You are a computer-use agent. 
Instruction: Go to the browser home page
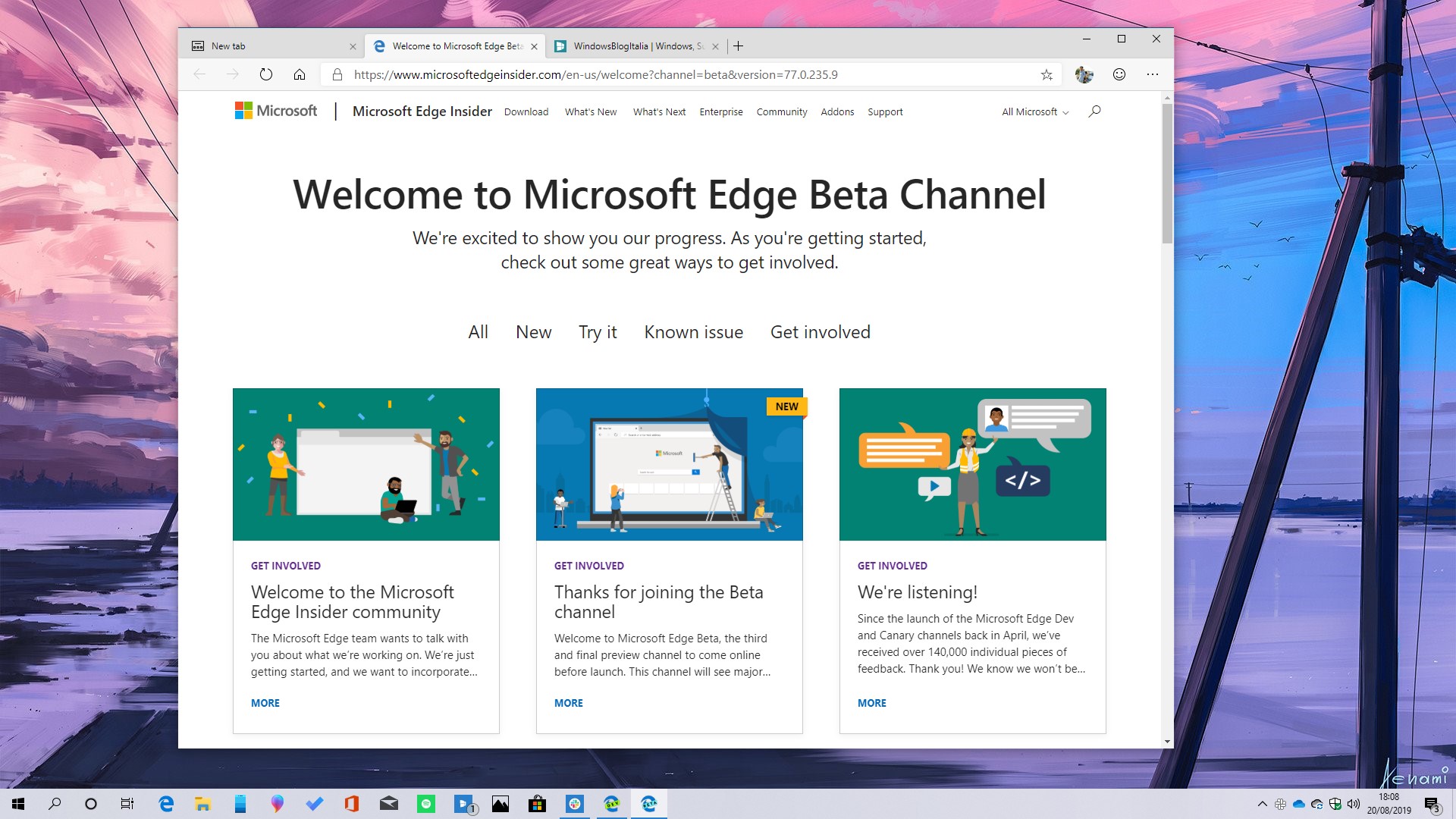click(300, 74)
